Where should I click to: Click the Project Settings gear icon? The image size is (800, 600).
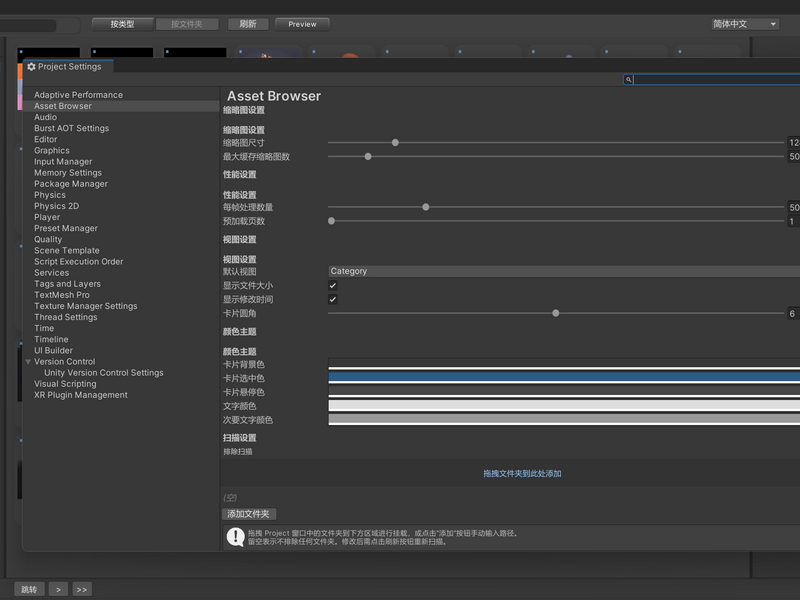point(31,67)
